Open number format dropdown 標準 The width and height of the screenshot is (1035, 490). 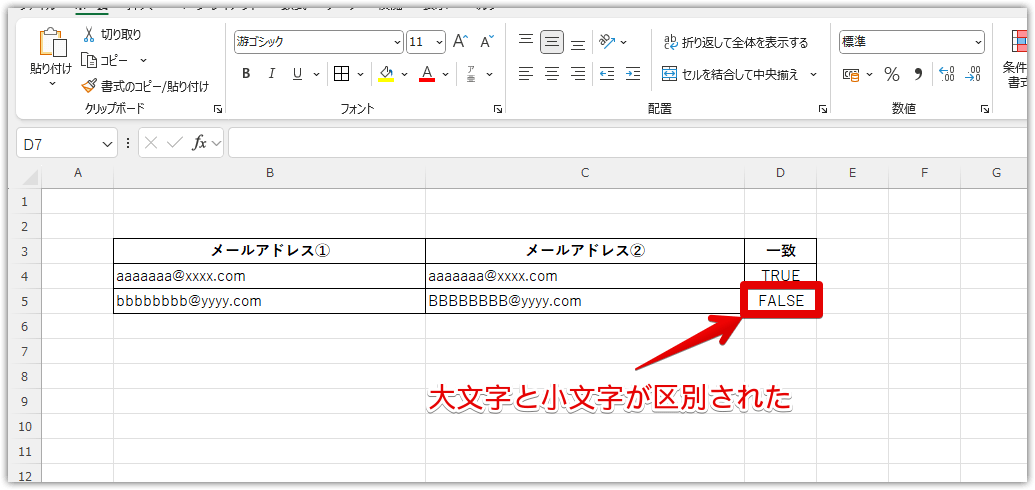(x=978, y=42)
